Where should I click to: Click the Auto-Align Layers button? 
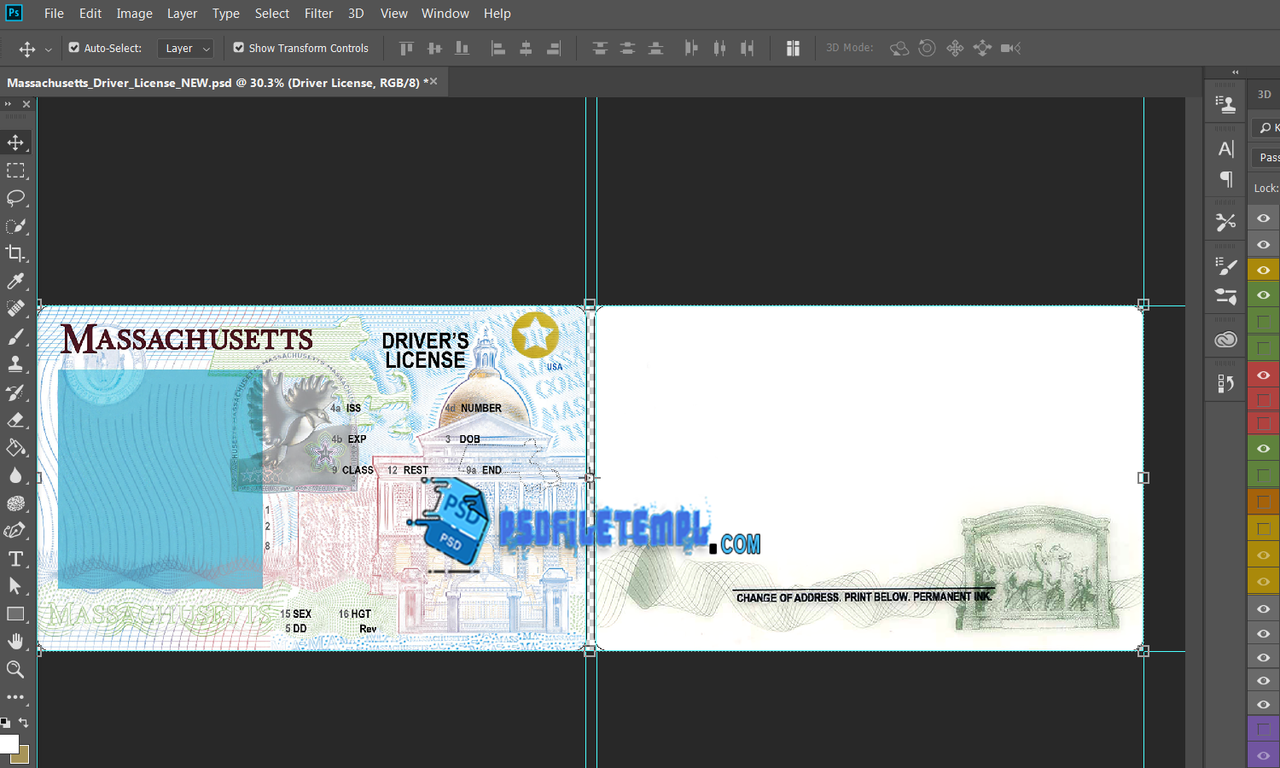[x=793, y=48]
